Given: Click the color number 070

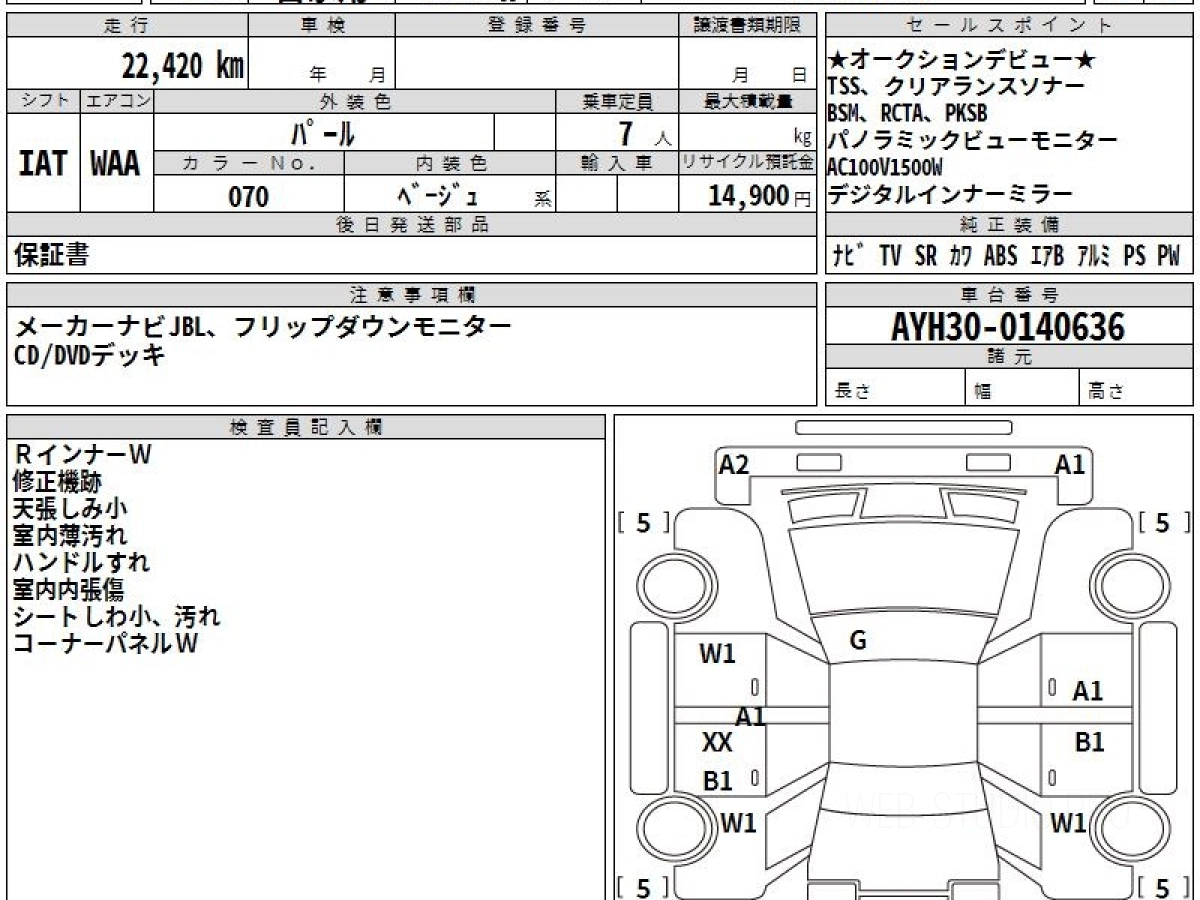Looking at the screenshot, I should [248, 196].
